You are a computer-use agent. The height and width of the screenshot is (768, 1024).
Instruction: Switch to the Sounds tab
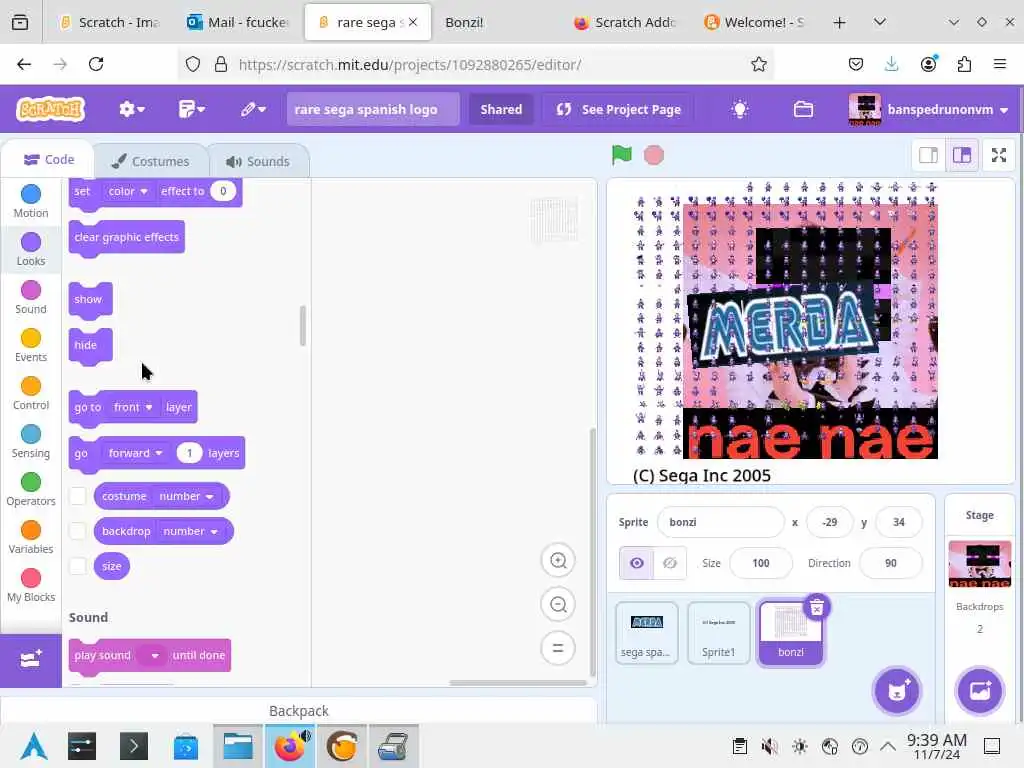click(x=258, y=161)
